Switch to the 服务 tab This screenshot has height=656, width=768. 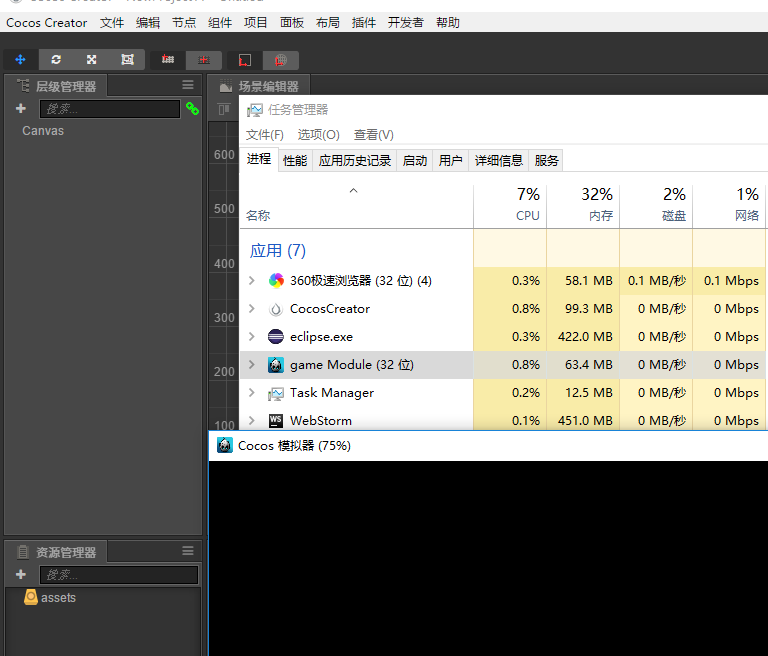pyautogui.click(x=546, y=161)
